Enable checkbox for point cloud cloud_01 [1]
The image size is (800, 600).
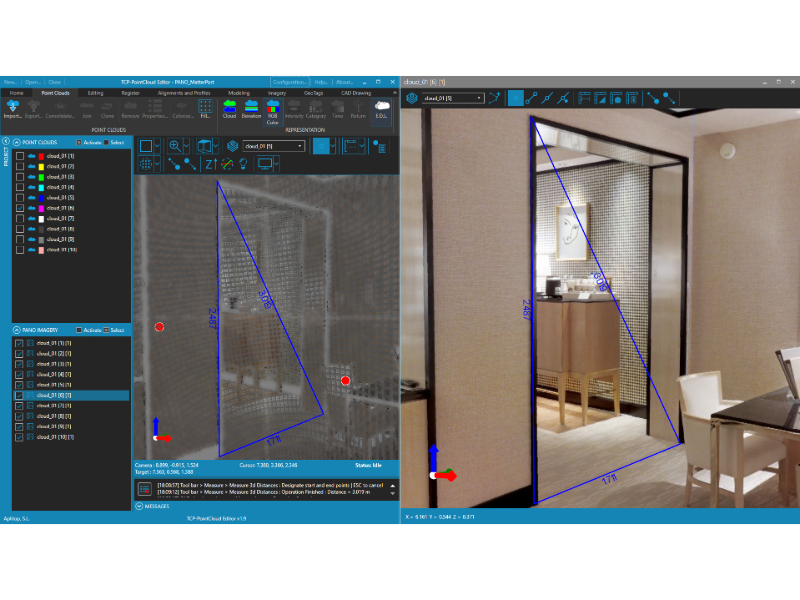(x=19, y=156)
